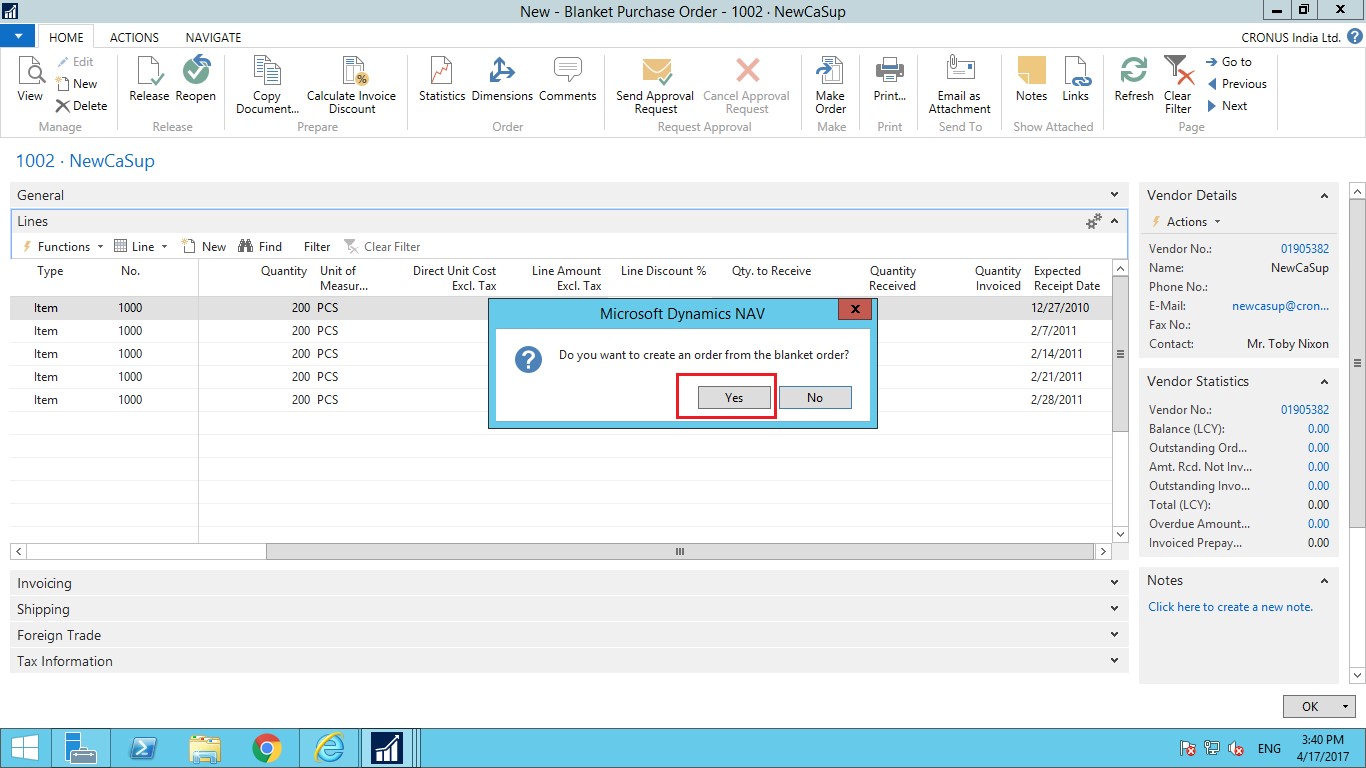This screenshot has height=768, width=1366.
Task: Go to Next record
Action: click(1227, 106)
